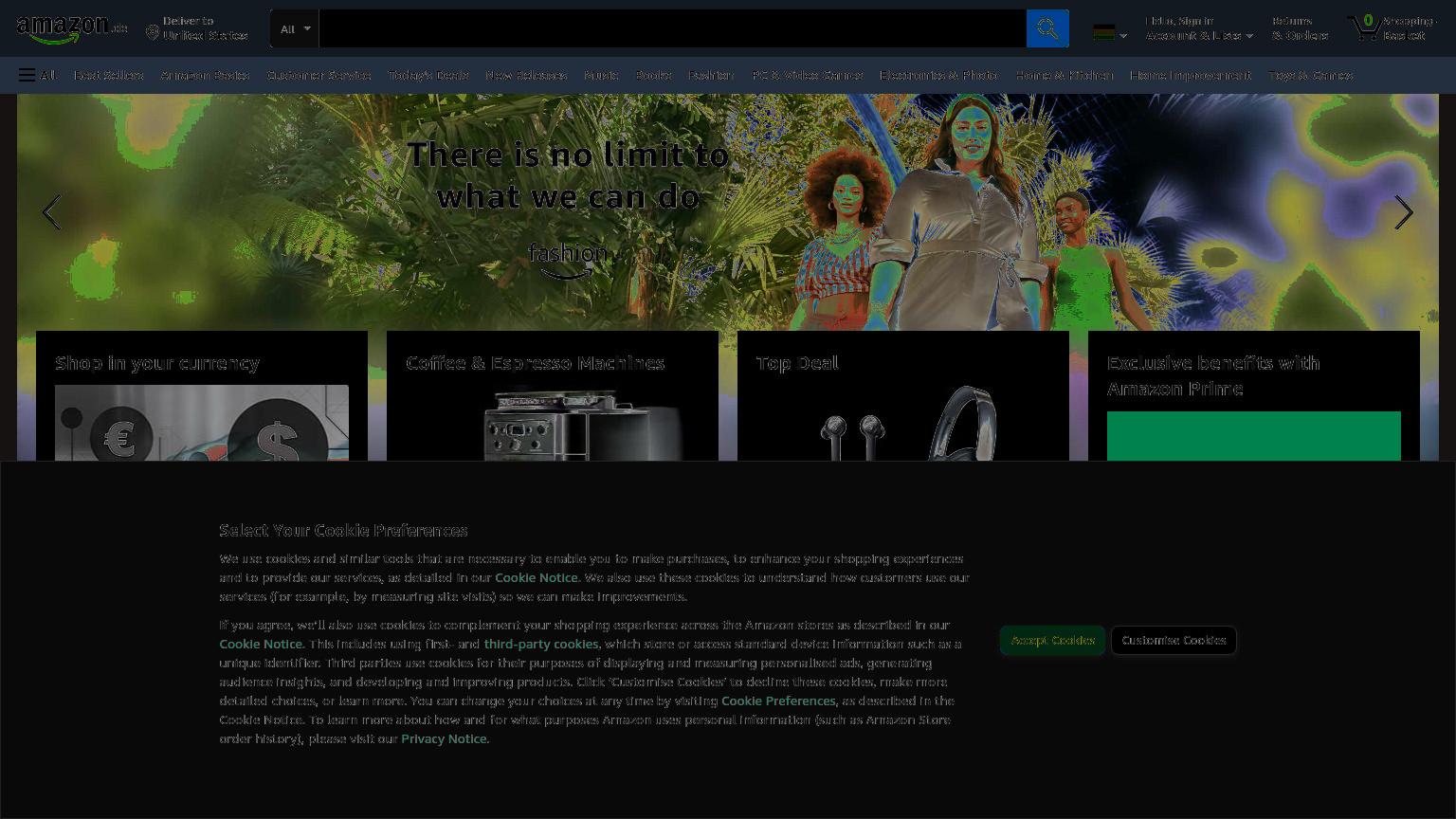Click the German flag language icon
The height and width of the screenshot is (819, 1456).
click(1103, 33)
